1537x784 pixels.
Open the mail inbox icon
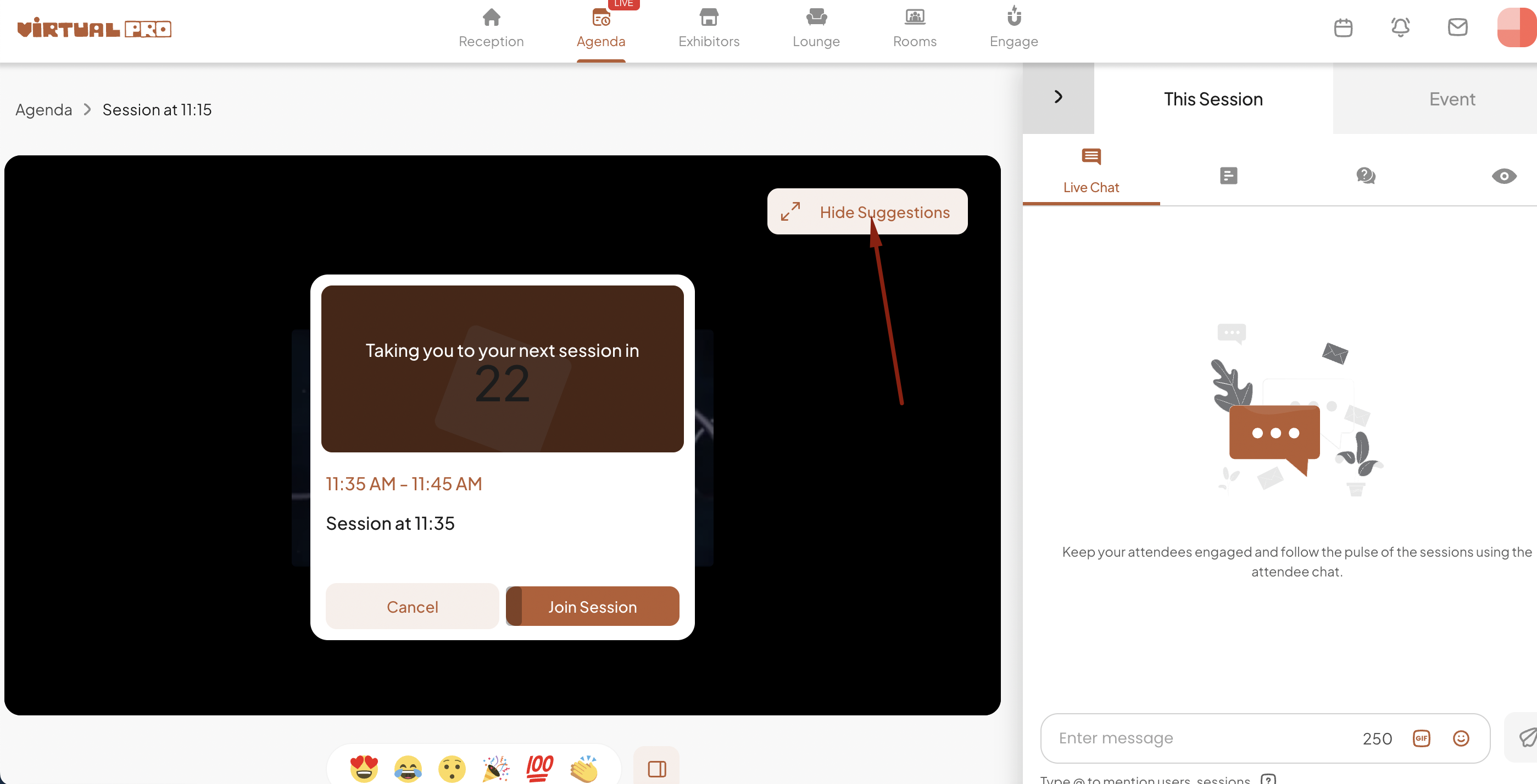coord(1458,27)
